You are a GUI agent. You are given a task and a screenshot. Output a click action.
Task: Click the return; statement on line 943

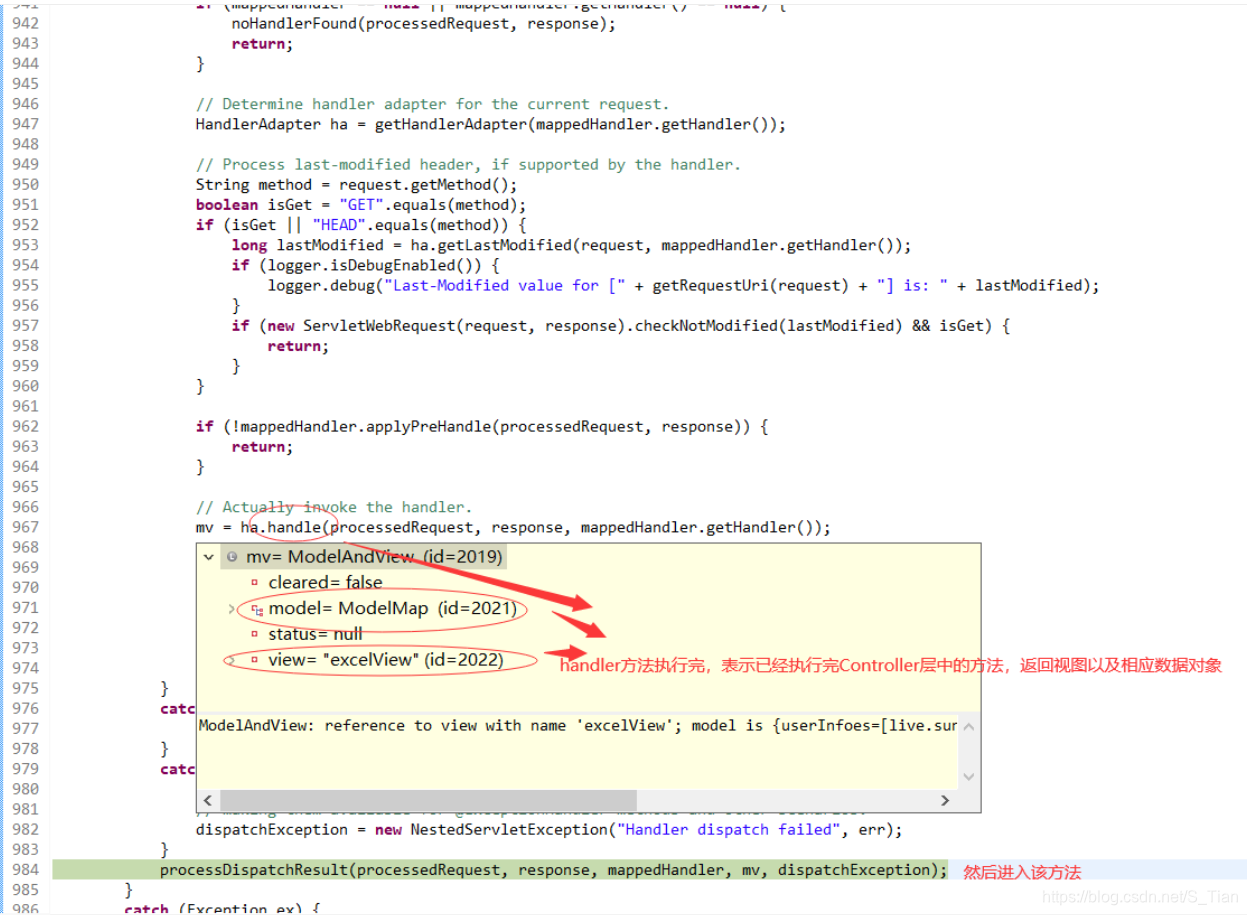pyautogui.click(x=262, y=44)
